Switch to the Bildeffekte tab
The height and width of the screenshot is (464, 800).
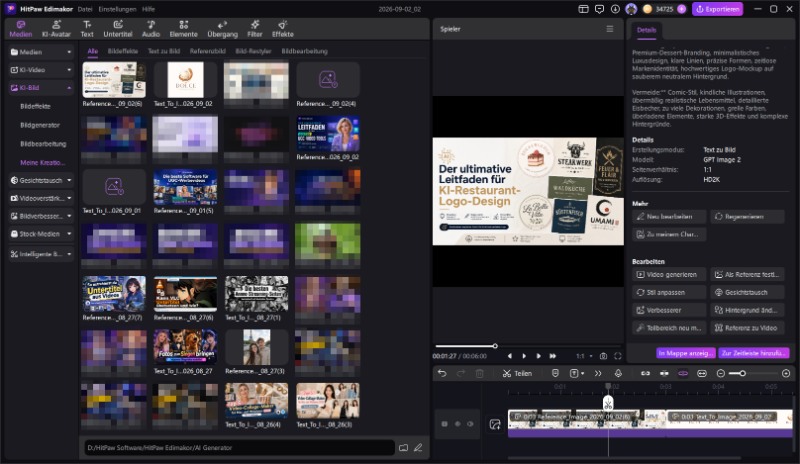[x=122, y=51]
